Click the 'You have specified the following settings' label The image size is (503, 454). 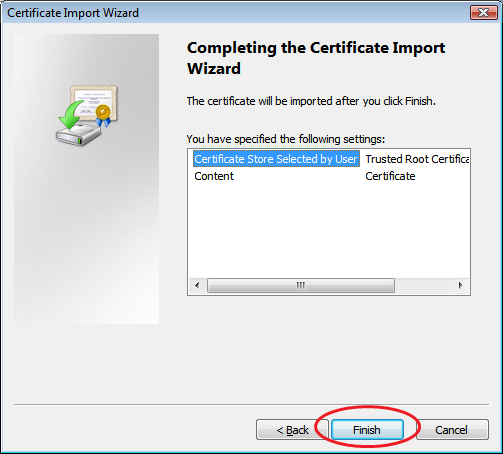pos(286,139)
